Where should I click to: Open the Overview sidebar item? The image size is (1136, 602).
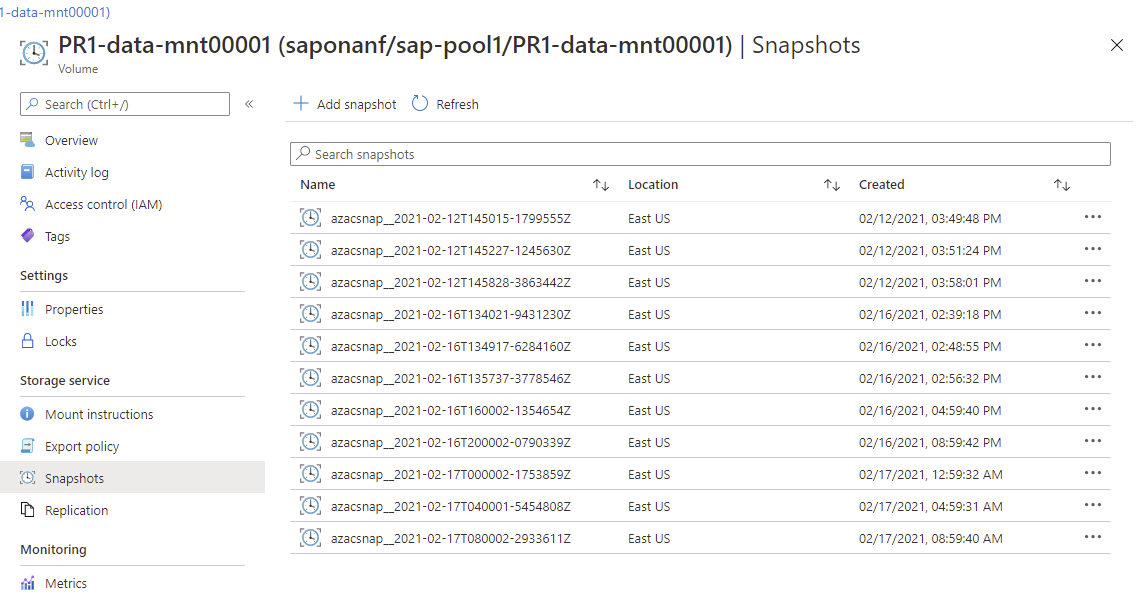click(x=71, y=140)
